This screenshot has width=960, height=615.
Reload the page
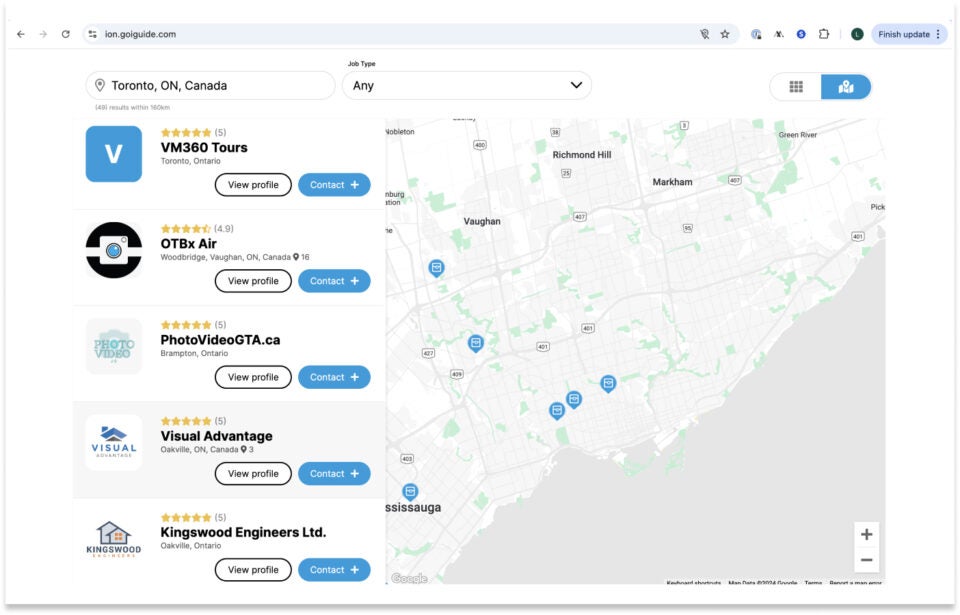click(66, 34)
